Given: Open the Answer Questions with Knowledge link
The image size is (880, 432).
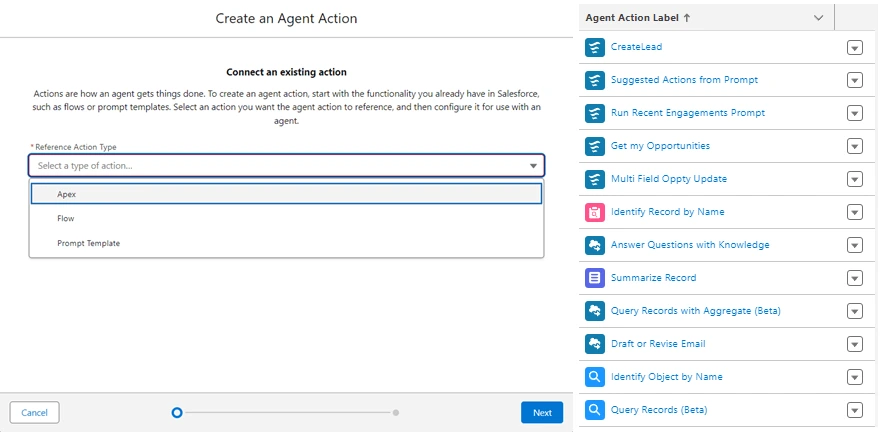Looking at the screenshot, I should pyautogui.click(x=690, y=245).
